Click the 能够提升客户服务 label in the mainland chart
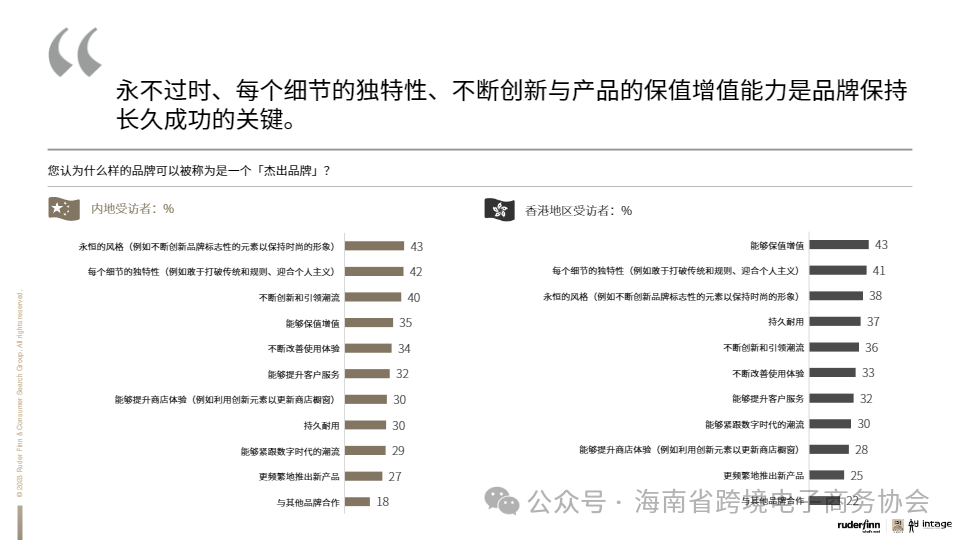 [x=303, y=374]
